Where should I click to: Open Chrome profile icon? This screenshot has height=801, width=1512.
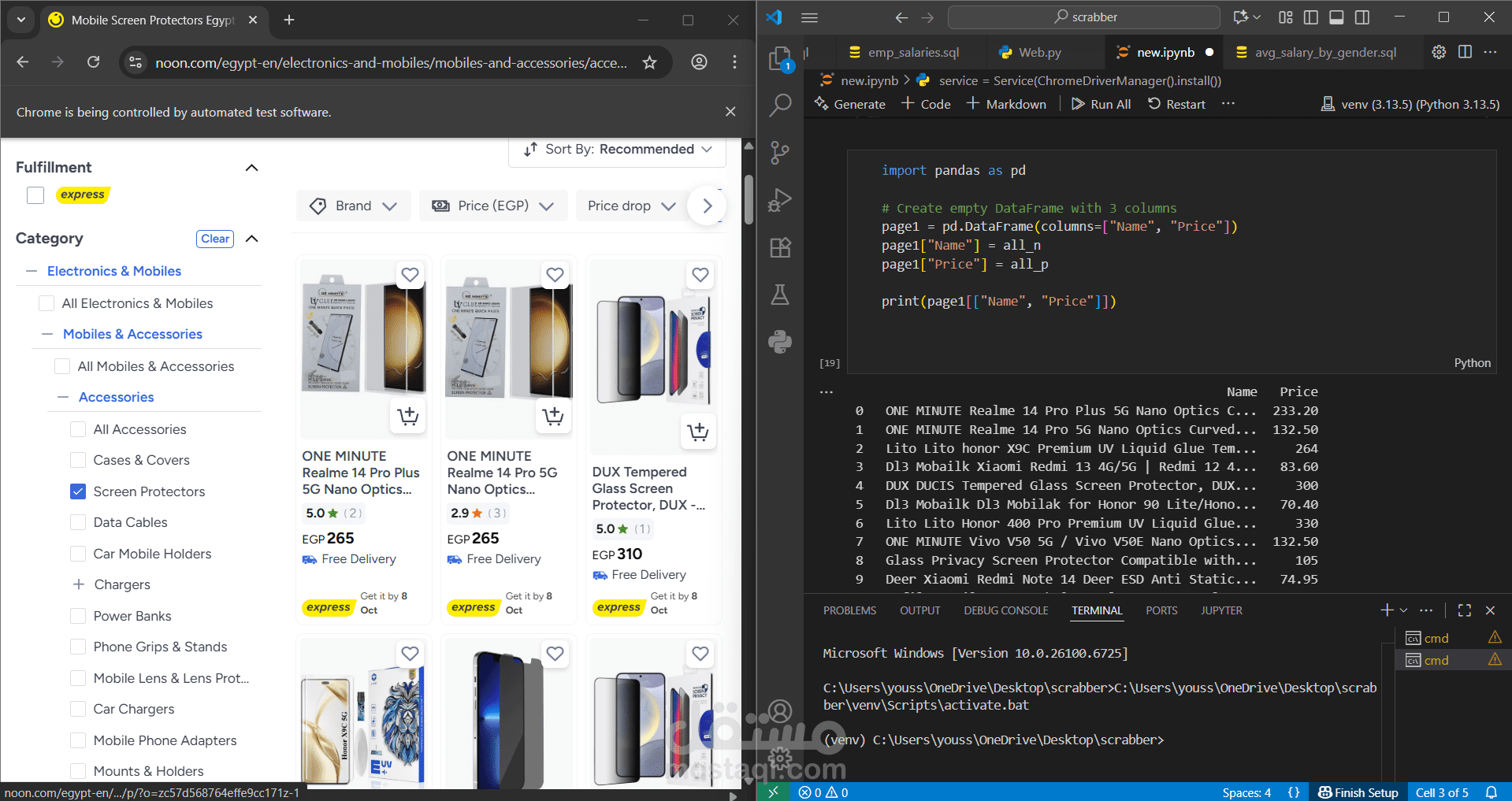(699, 62)
